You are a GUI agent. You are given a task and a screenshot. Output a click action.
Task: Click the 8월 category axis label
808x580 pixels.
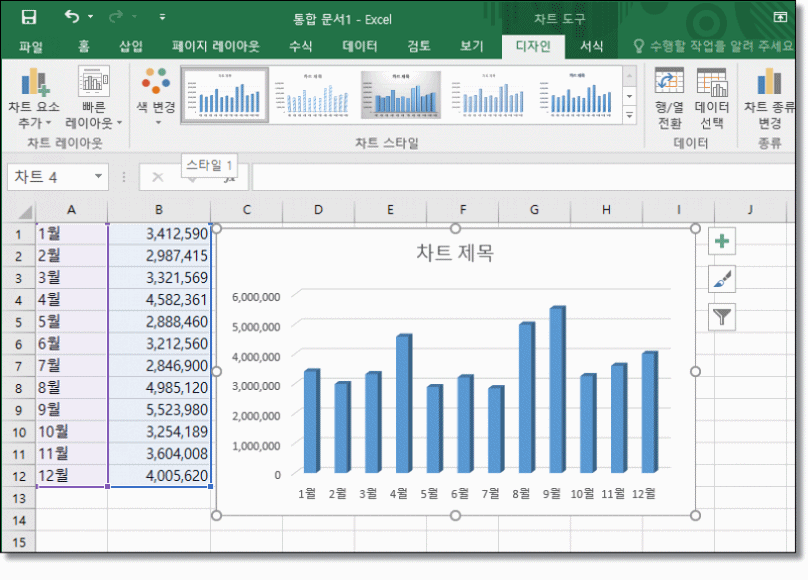tap(521, 493)
